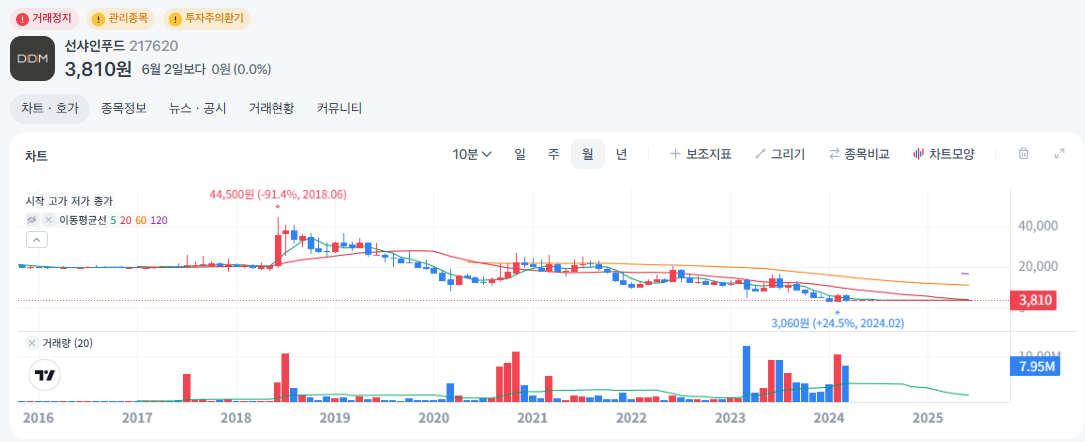Viewport: 1085px width, 442px height.
Task: Click the 거래정지 badge text
Action: tap(52, 19)
